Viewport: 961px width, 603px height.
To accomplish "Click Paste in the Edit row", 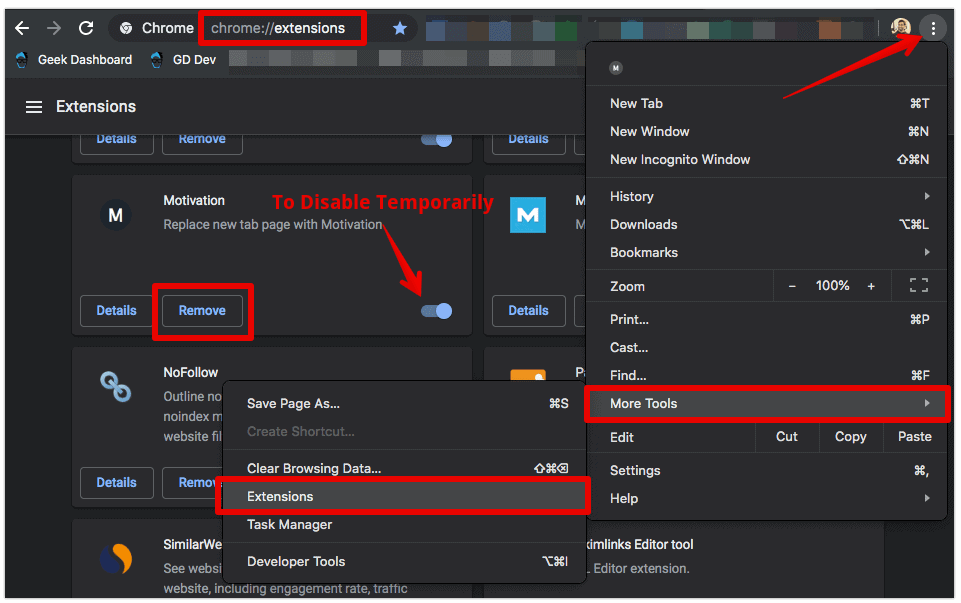I will click(x=914, y=437).
